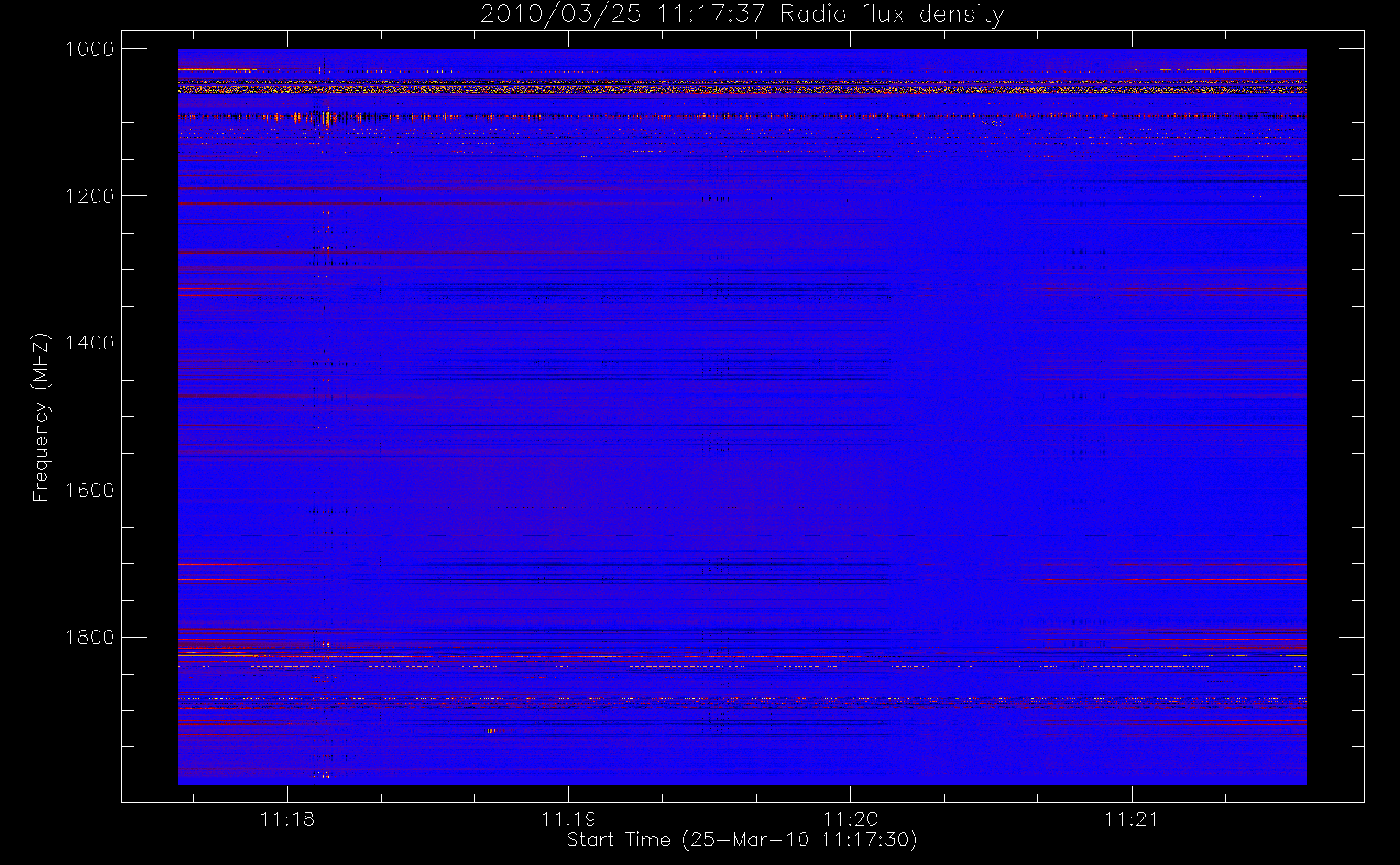Click the 1600 frequency tick label
The width and height of the screenshot is (1400, 865).
(x=90, y=490)
